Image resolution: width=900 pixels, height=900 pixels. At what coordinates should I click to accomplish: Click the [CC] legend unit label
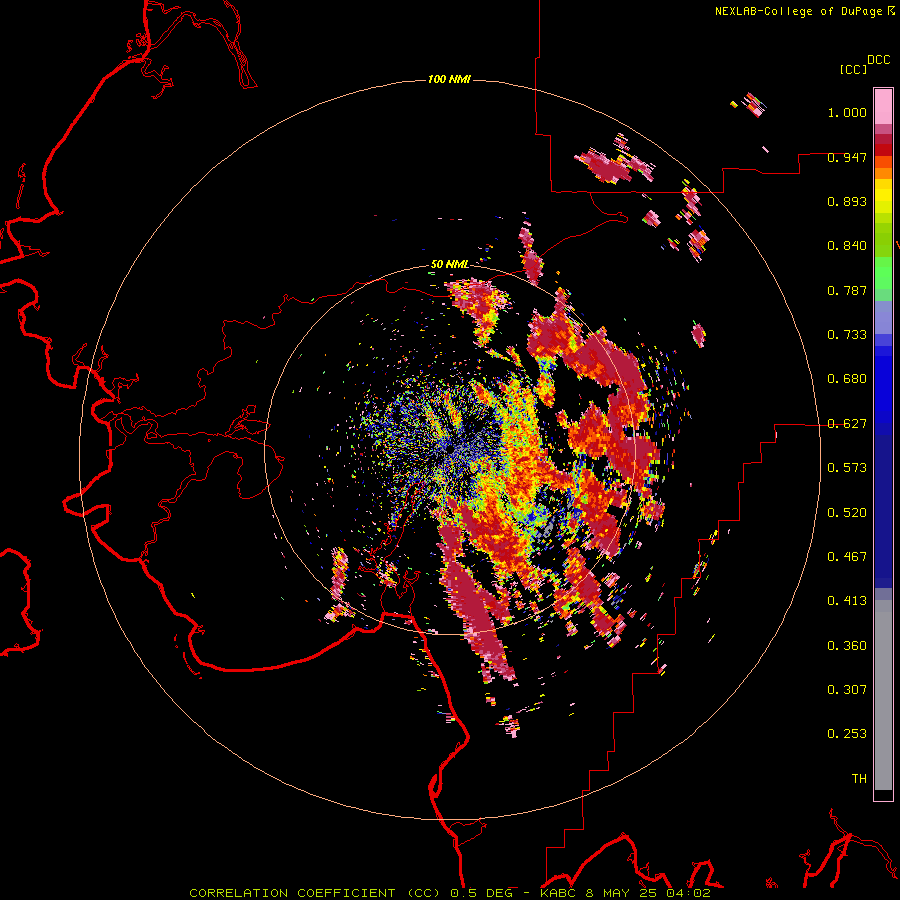pyautogui.click(x=853, y=69)
